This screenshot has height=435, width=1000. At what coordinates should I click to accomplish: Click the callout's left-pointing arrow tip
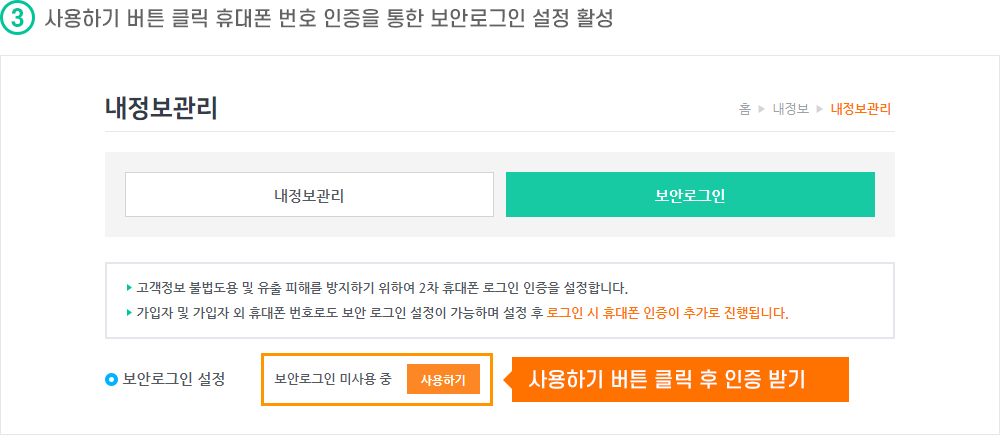pyautogui.click(x=507, y=380)
